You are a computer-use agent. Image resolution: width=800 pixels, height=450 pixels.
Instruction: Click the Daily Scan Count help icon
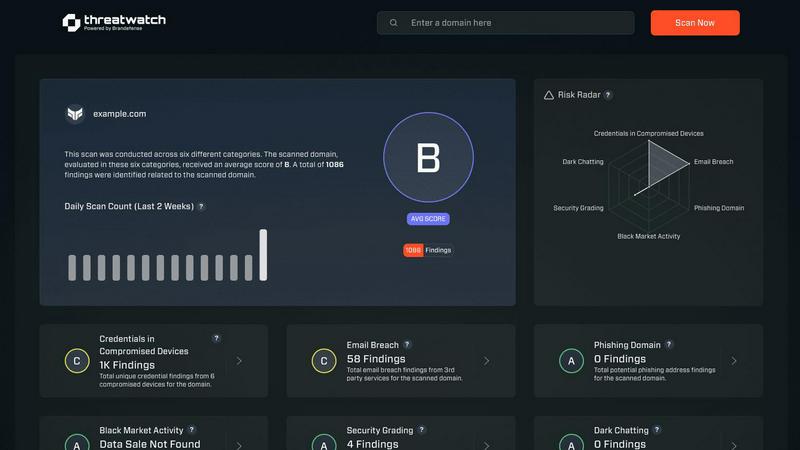(x=201, y=206)
